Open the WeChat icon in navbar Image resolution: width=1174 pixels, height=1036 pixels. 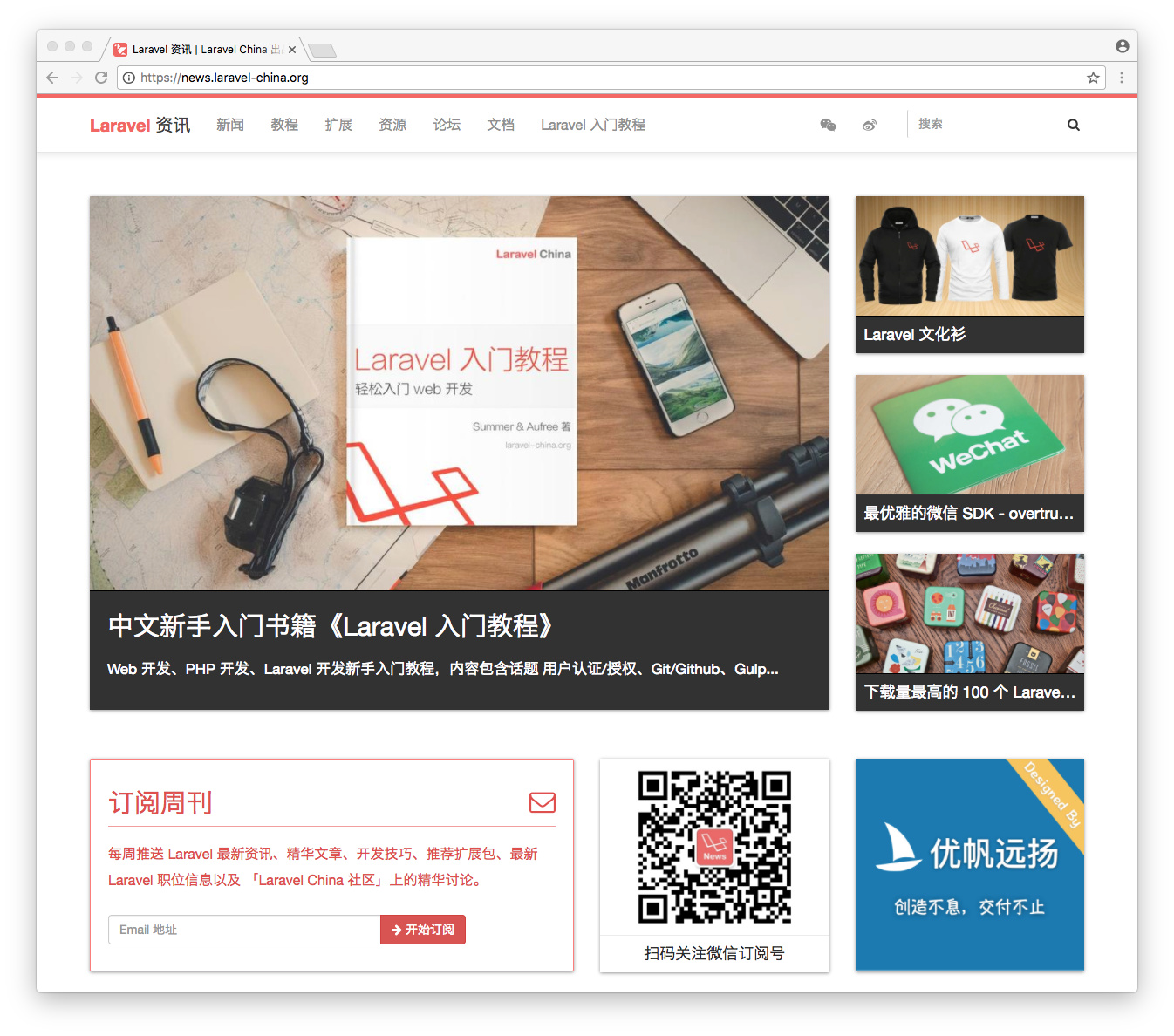point(829,125)
